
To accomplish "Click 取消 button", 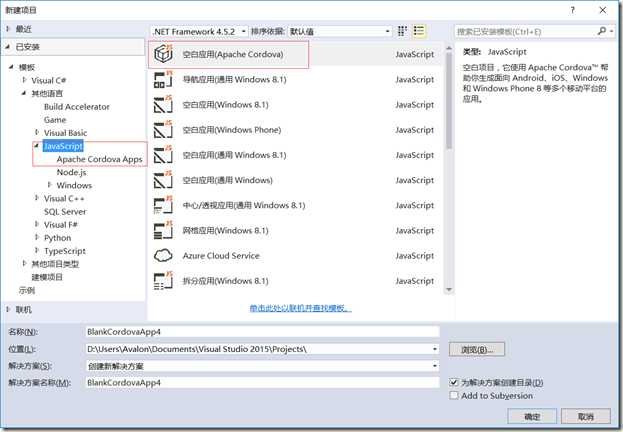I will [586, 417].
